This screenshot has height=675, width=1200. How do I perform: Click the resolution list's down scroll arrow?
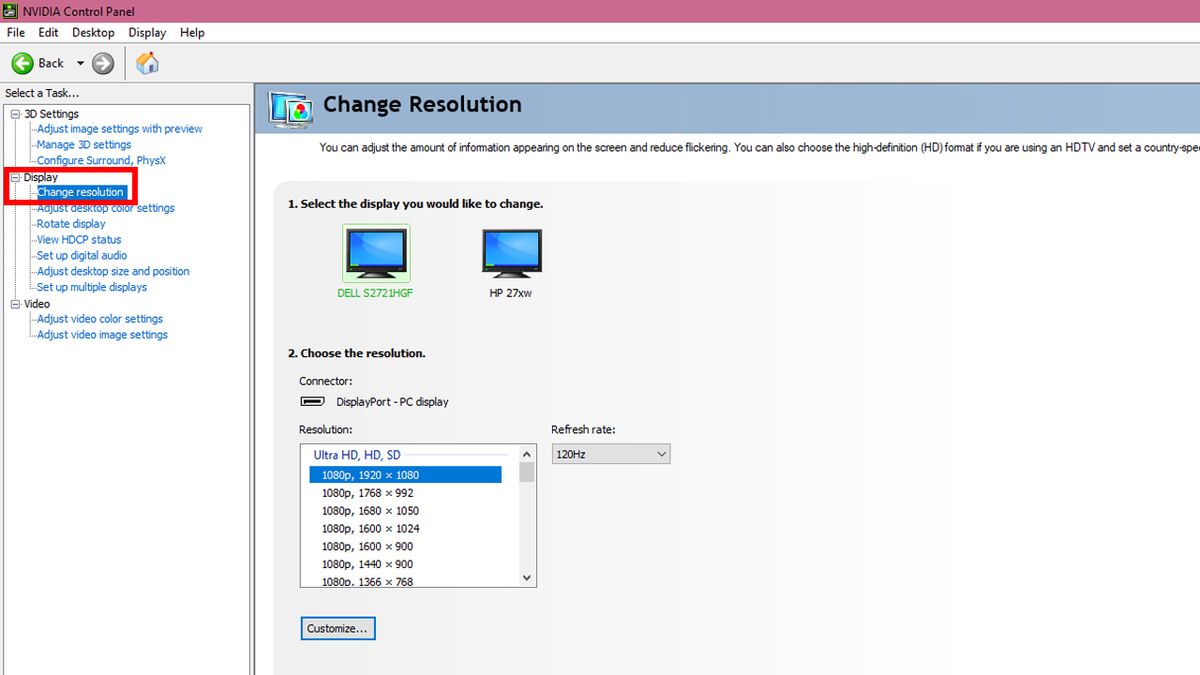tap(527, 578)
